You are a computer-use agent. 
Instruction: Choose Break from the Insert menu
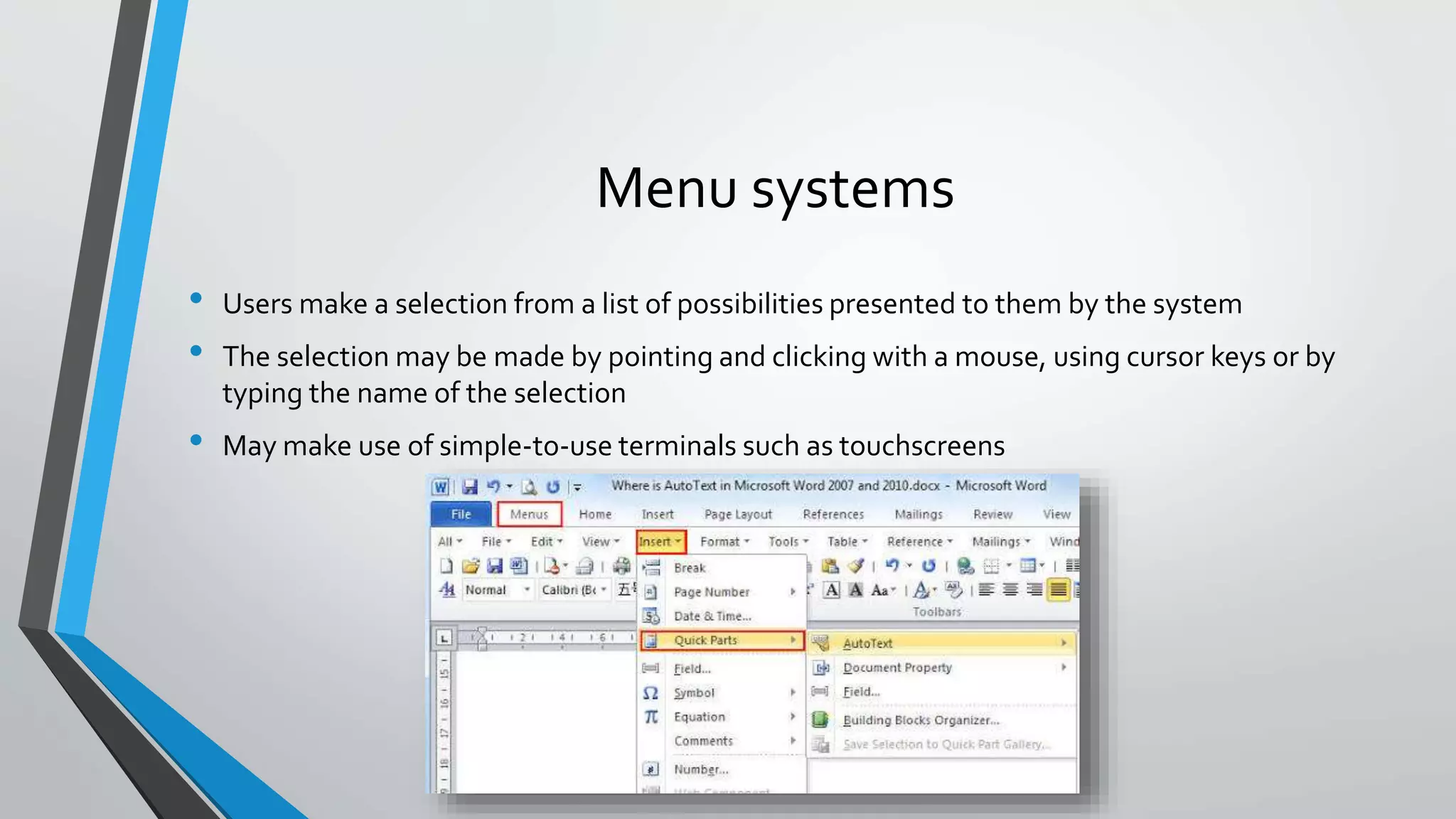(x=722, y=567)
